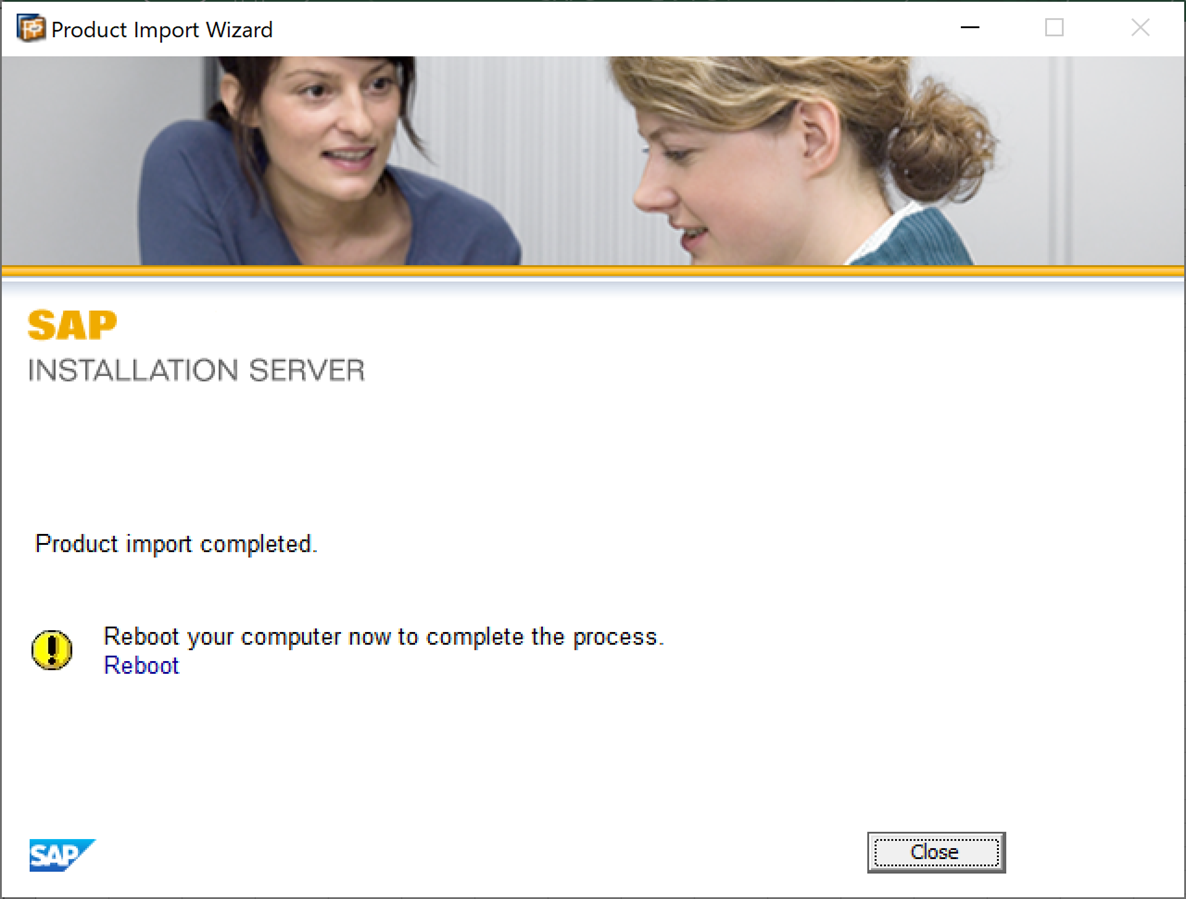Click the blue SAP logo at bottom
The height and width of the screenshot is (899, 1186).
pyautogui.click(x=62, y=855)
